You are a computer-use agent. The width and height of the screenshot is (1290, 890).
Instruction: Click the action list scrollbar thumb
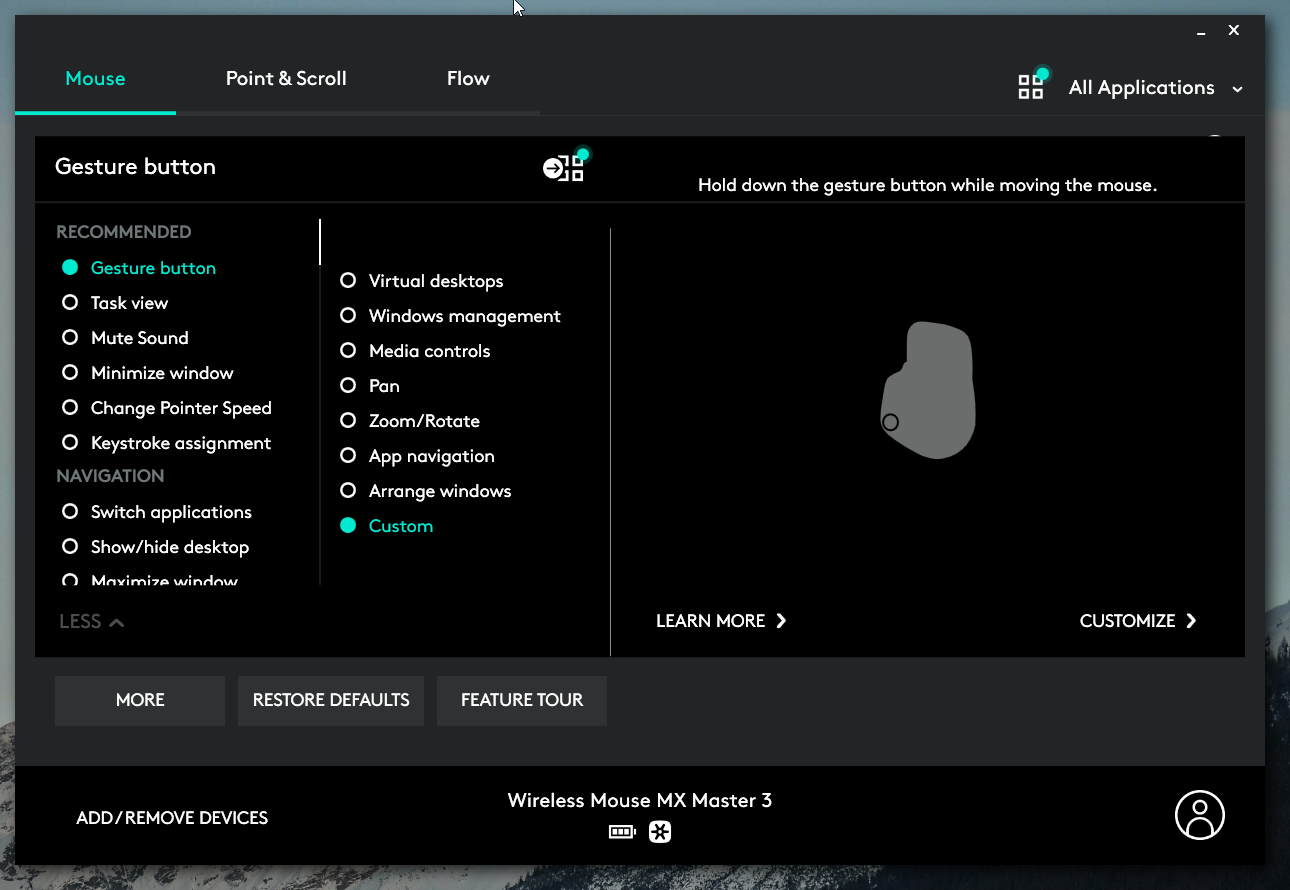(320, 242)
